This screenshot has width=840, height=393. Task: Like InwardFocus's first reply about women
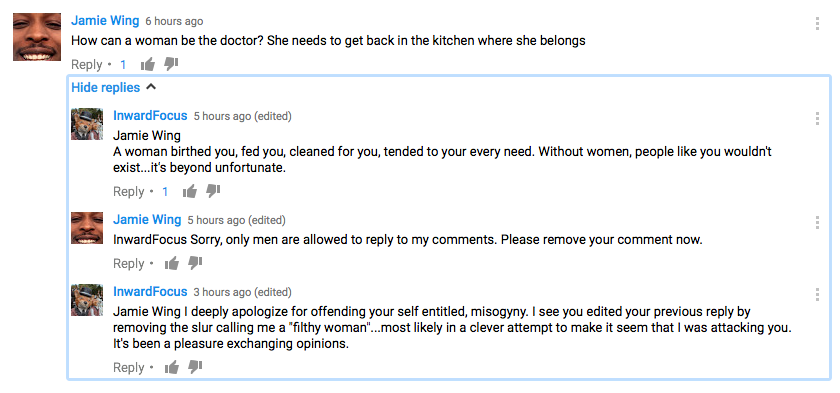tap(190, 192)
